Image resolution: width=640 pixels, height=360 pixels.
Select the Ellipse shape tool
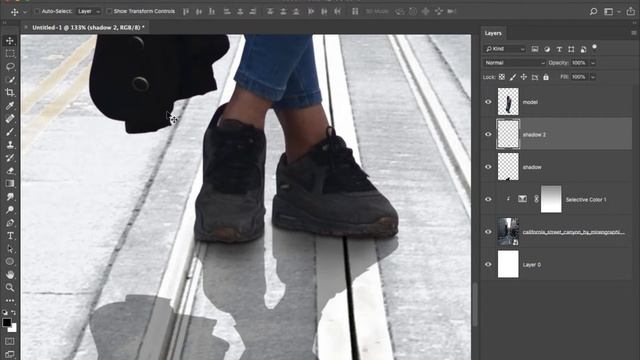tap(10, 262)
